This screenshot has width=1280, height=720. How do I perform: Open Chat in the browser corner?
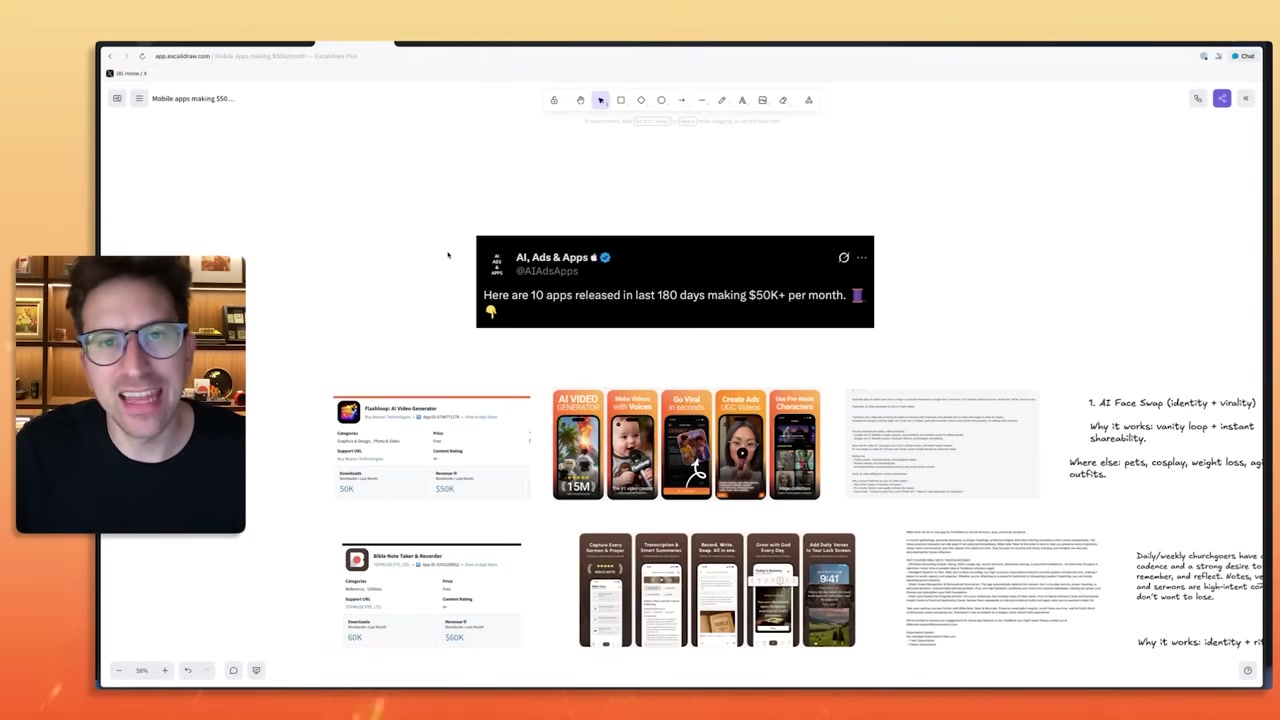click(x=1243, y=56)
